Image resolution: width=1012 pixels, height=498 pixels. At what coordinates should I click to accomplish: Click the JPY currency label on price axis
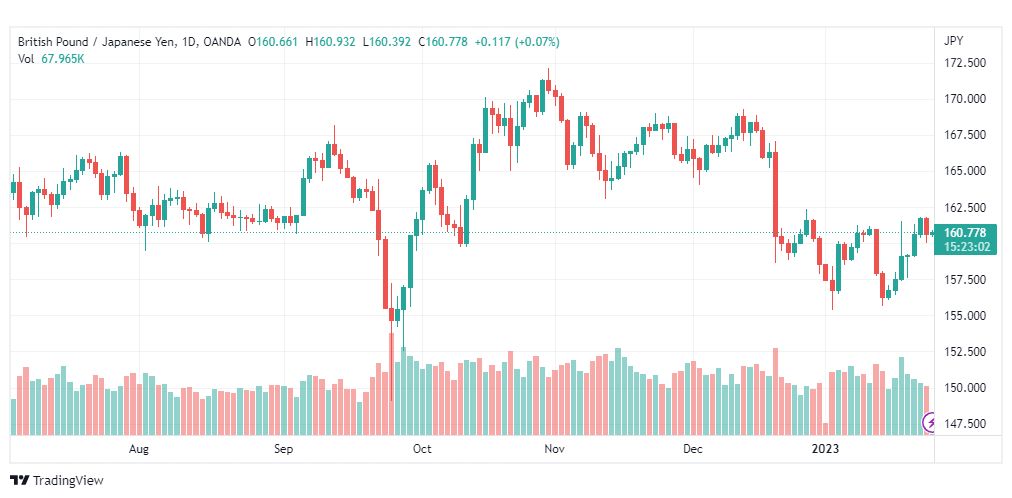953,41
